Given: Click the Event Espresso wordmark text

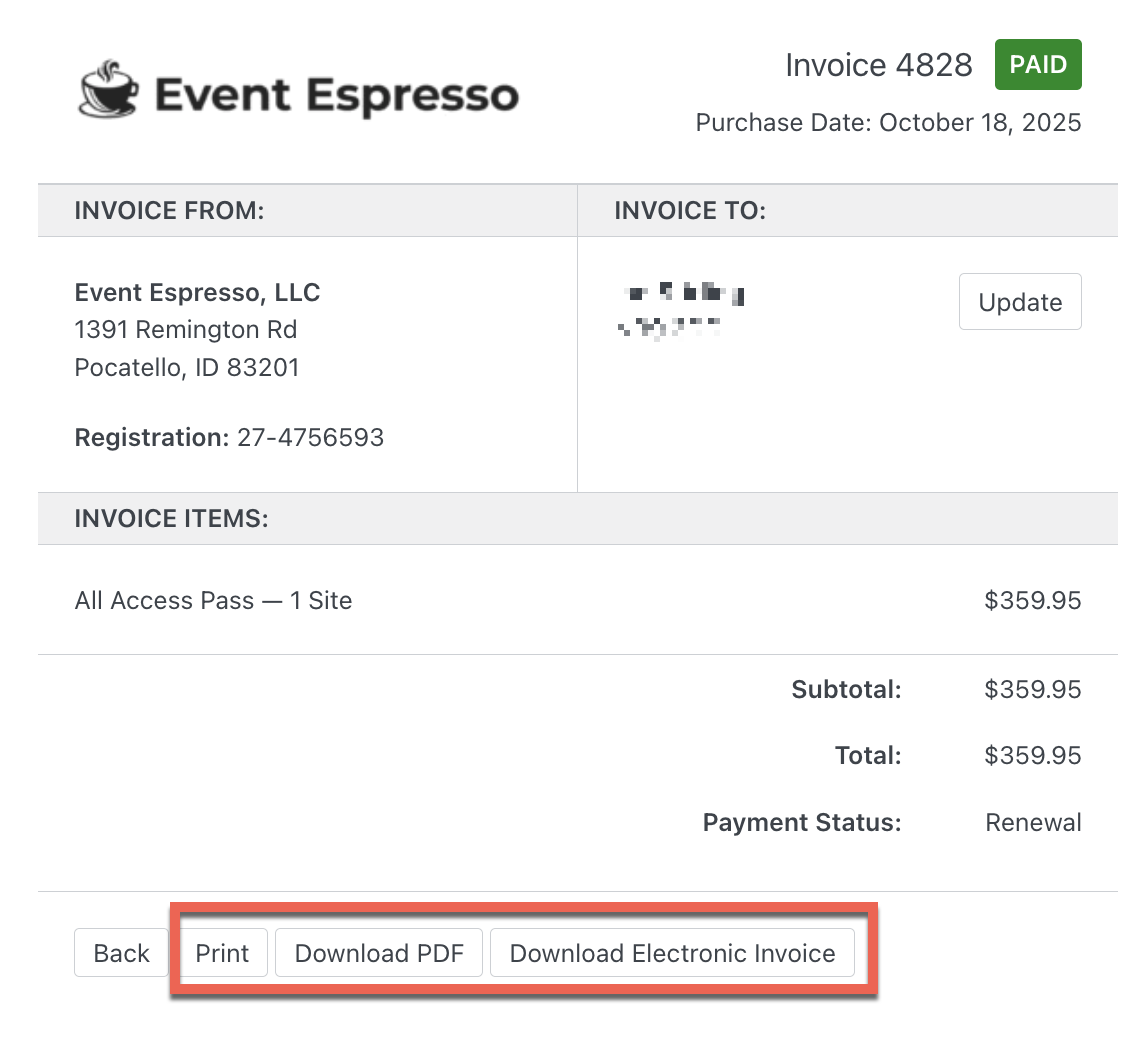Looking at the screenshot, I should click(337, 96).
